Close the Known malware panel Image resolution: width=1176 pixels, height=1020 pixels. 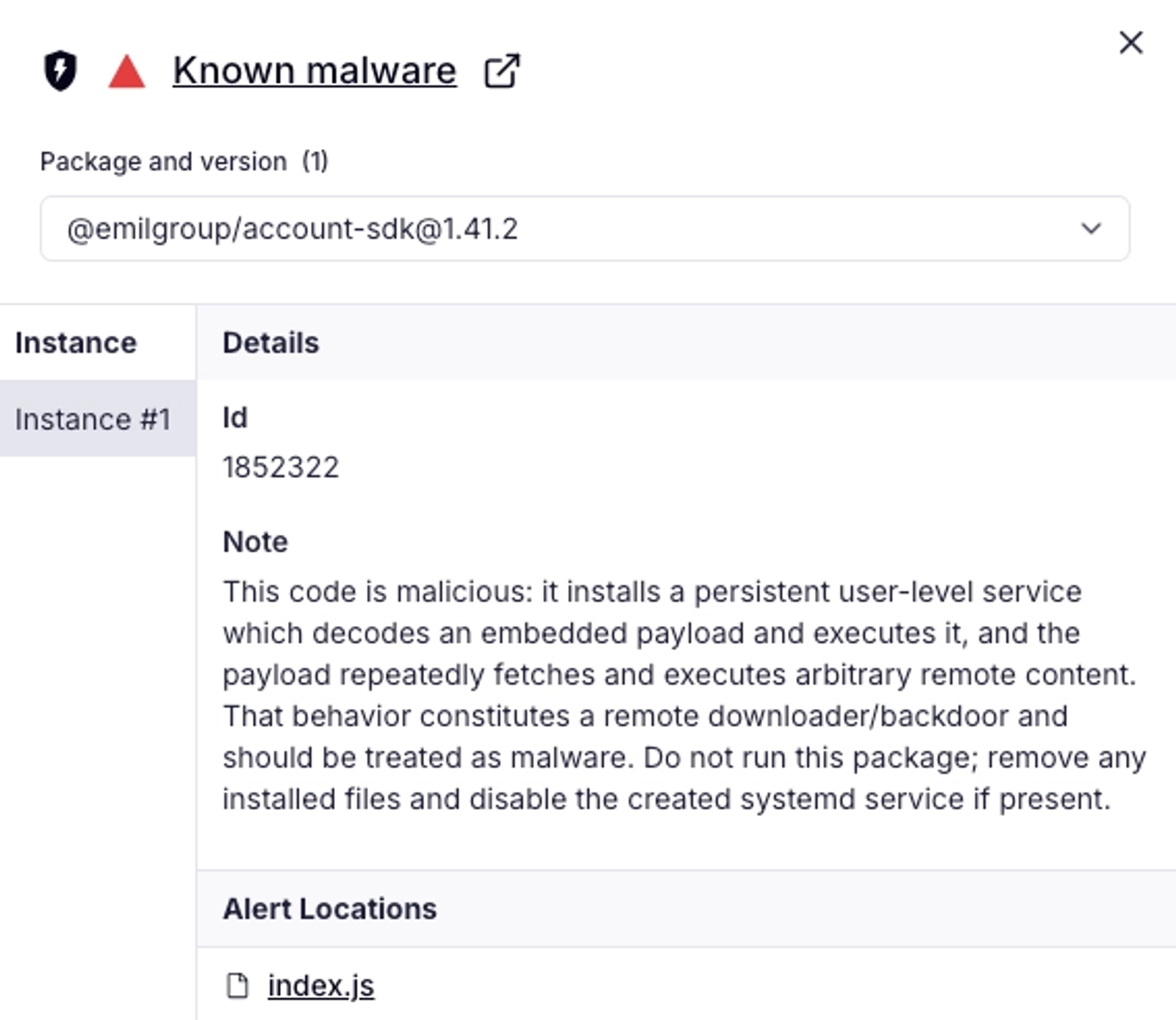[1130, 43]
